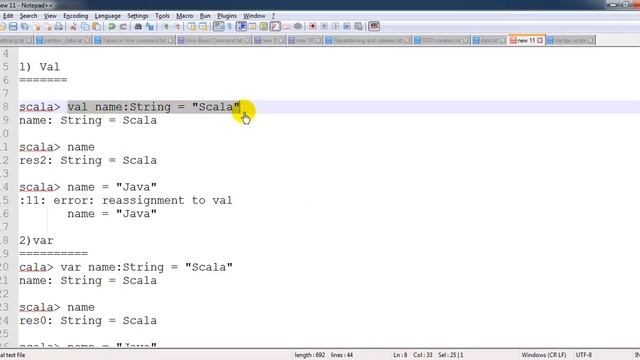
Task: Click the green Undo arrow icon
Action: coord(111,27)
